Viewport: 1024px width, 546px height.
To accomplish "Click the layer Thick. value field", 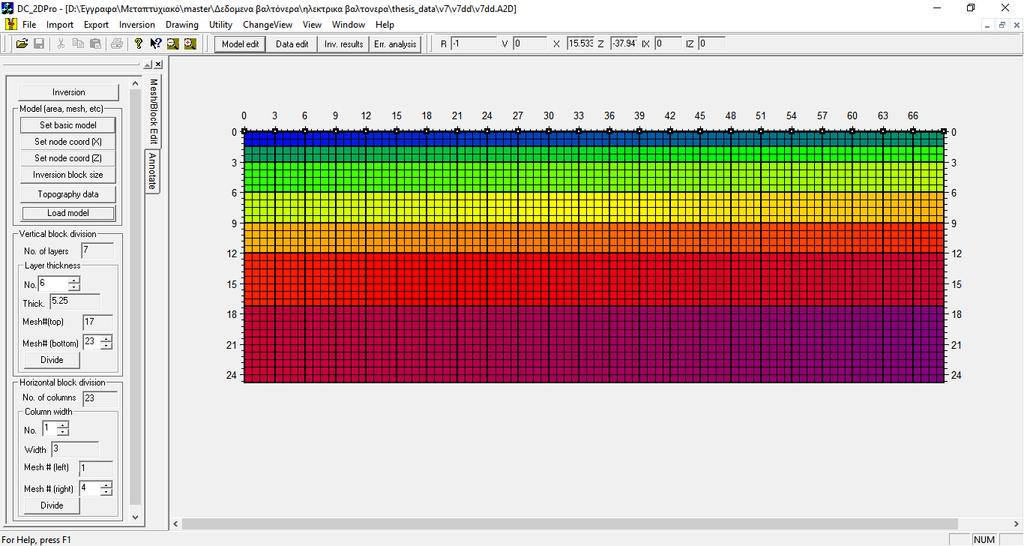I will tap(74, 302).
